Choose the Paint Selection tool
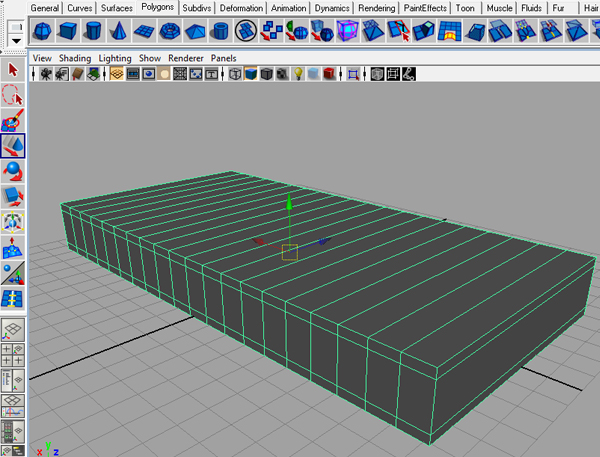The image size is (600, 457). click(14, 122)
